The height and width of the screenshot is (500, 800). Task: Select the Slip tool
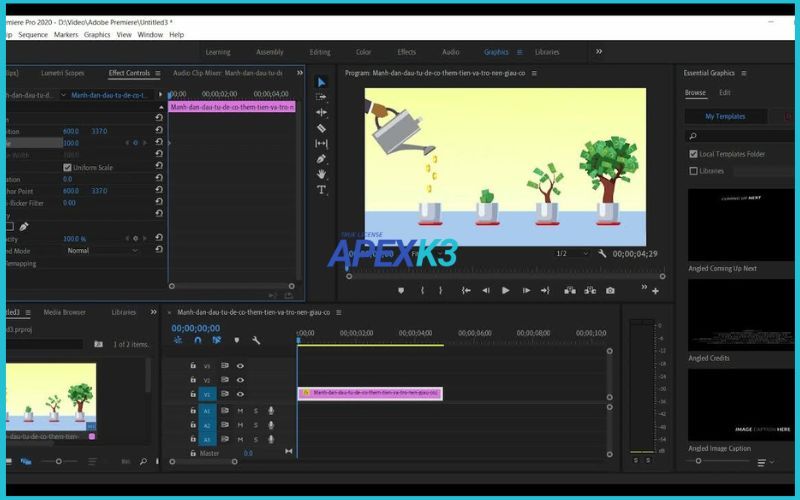[321, 143]
